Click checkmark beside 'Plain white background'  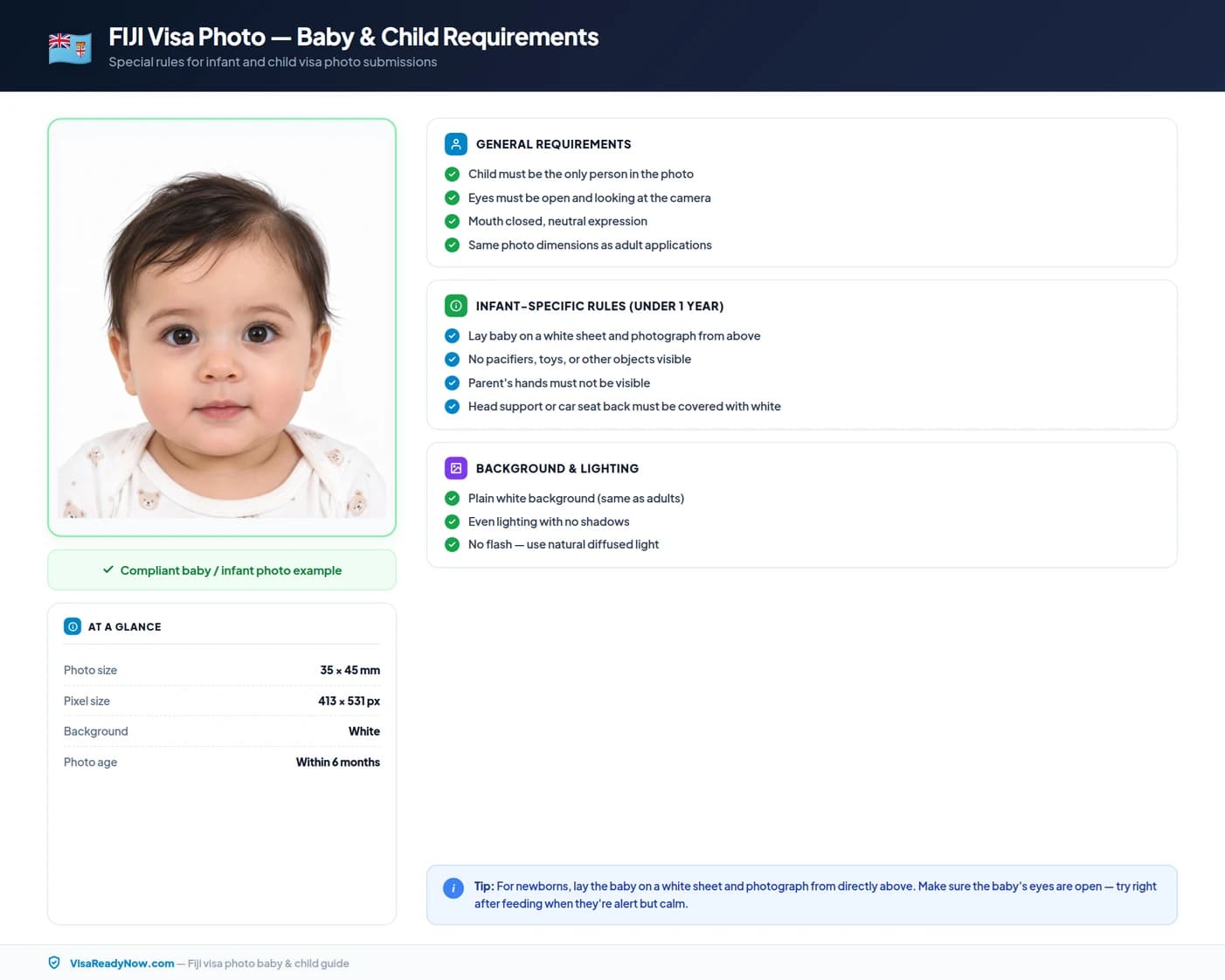pos(452,498)
